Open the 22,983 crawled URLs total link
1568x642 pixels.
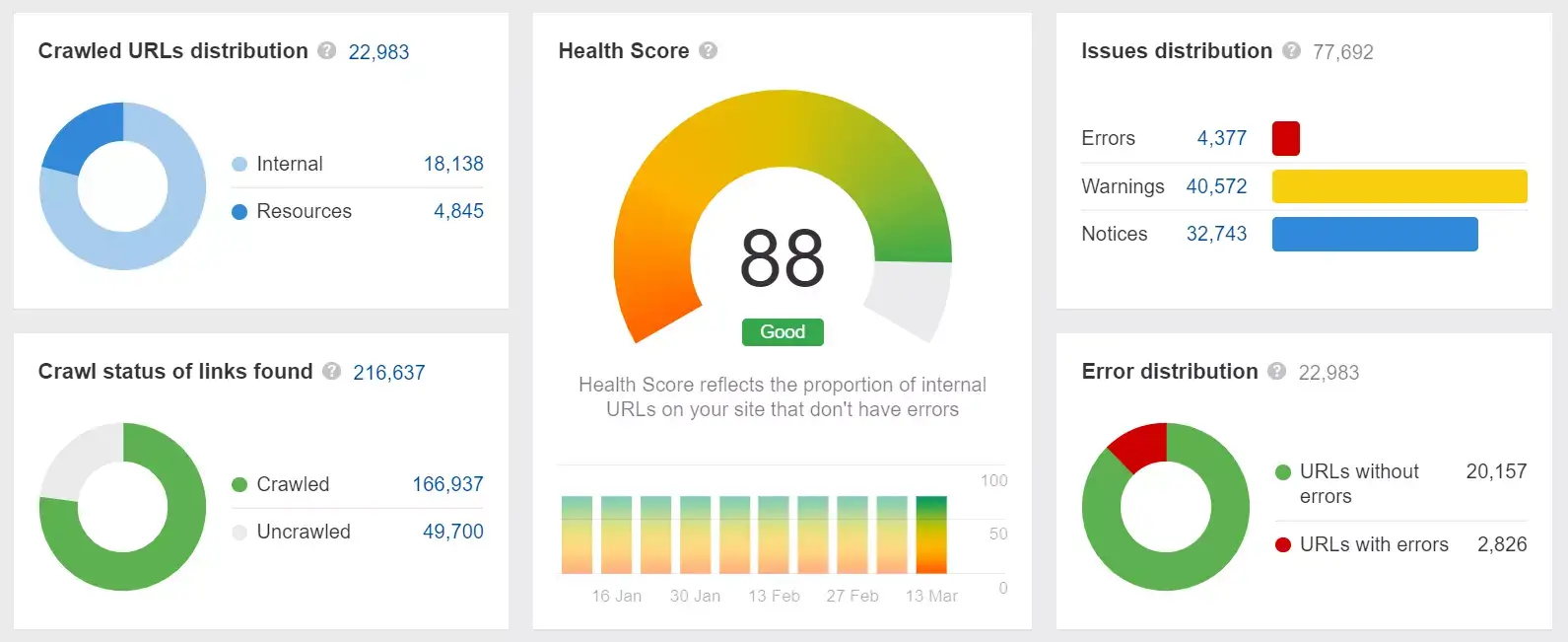point(378,51)
